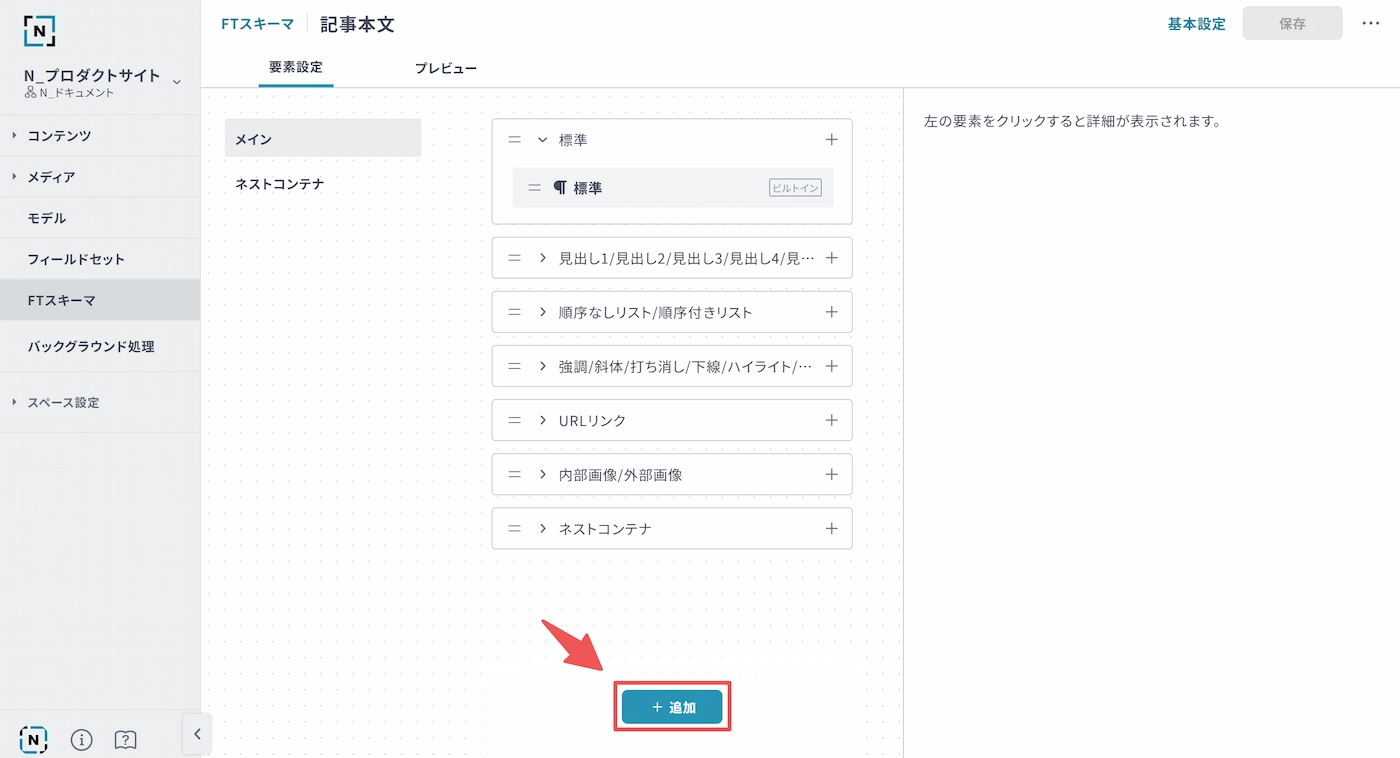Go to フィールドセット in the sidebar
This screenshot has height=758, width=1400.
(x=76, y=259)
